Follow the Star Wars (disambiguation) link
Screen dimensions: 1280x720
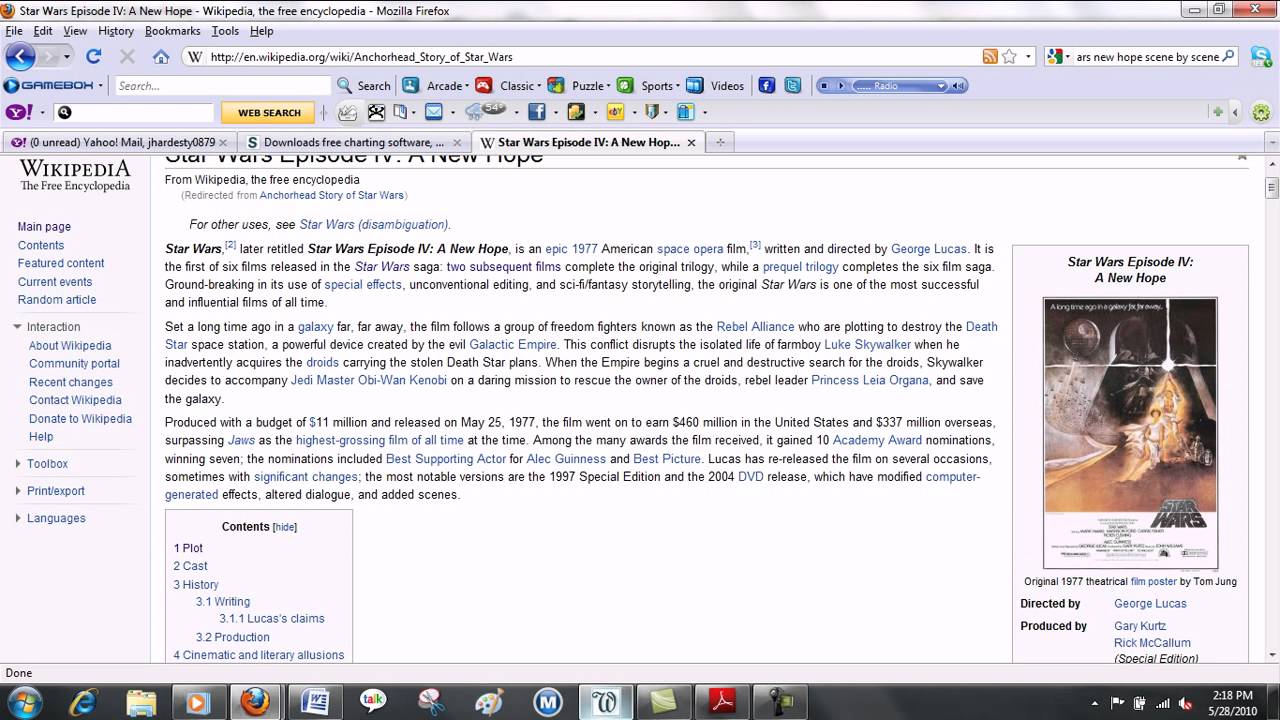coord(374,225)
